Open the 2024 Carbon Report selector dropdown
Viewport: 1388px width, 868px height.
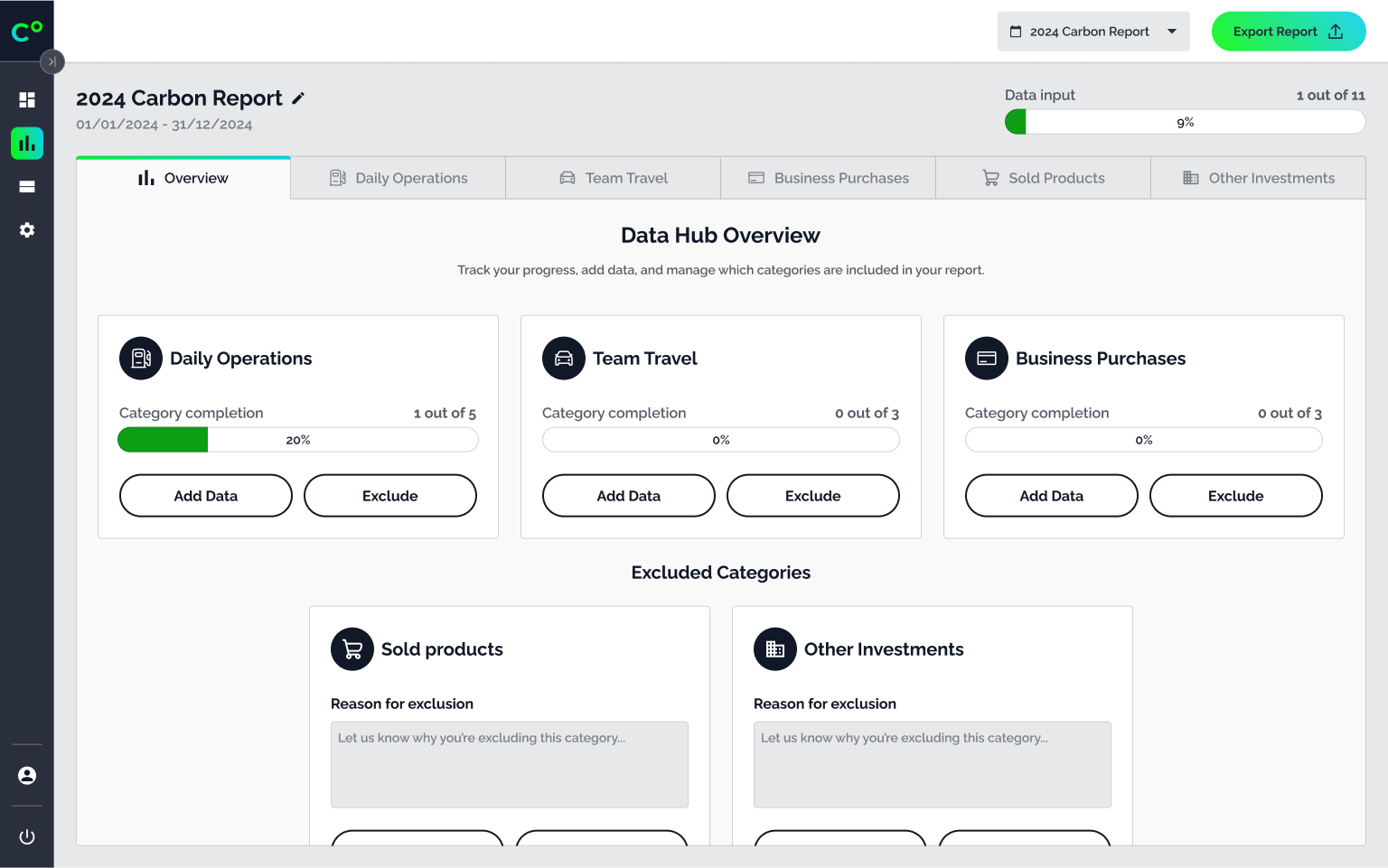pyautogui.click(x=1093, y=31)
